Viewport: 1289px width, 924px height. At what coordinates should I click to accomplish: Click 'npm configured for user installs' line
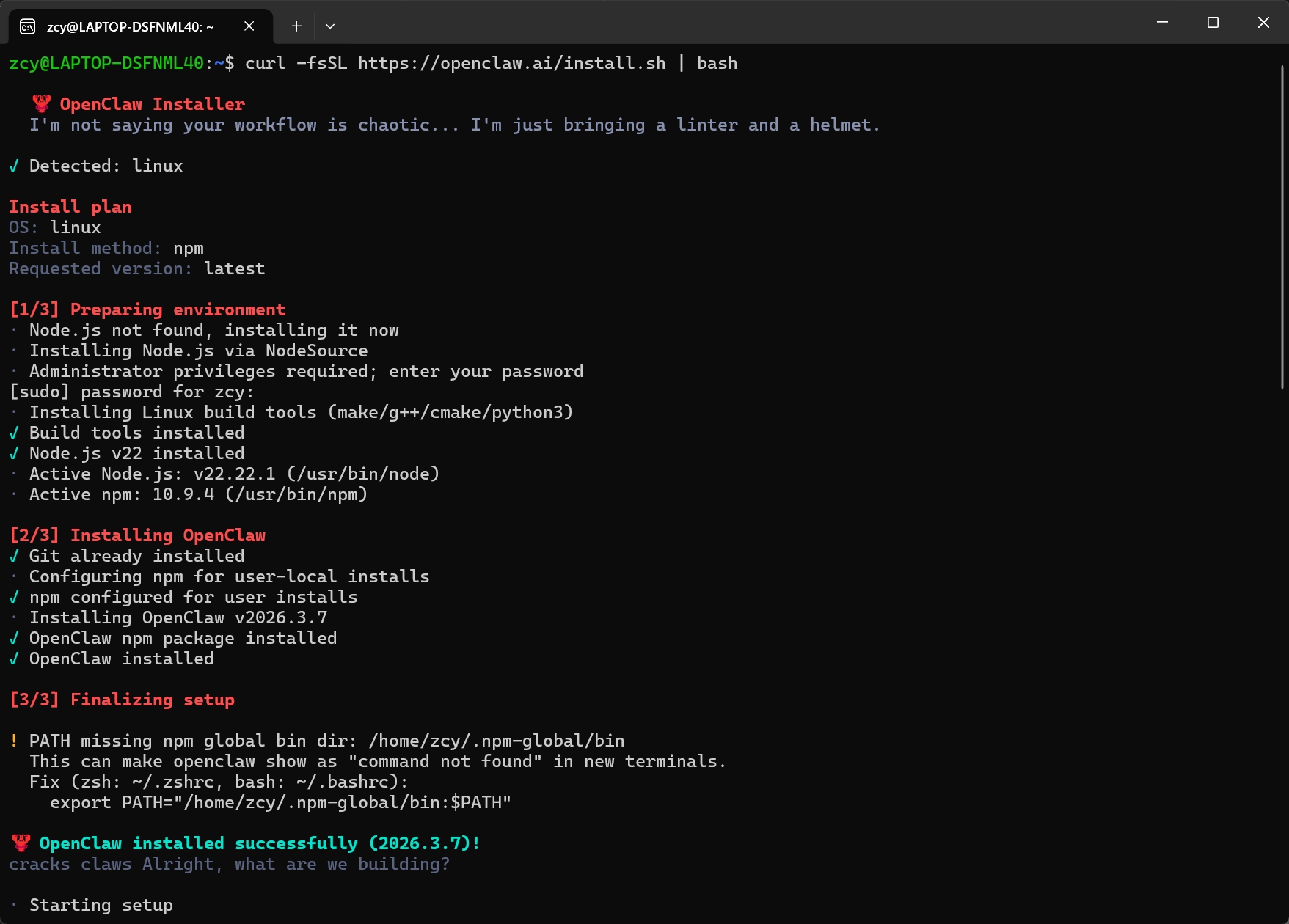pos(183,597)
